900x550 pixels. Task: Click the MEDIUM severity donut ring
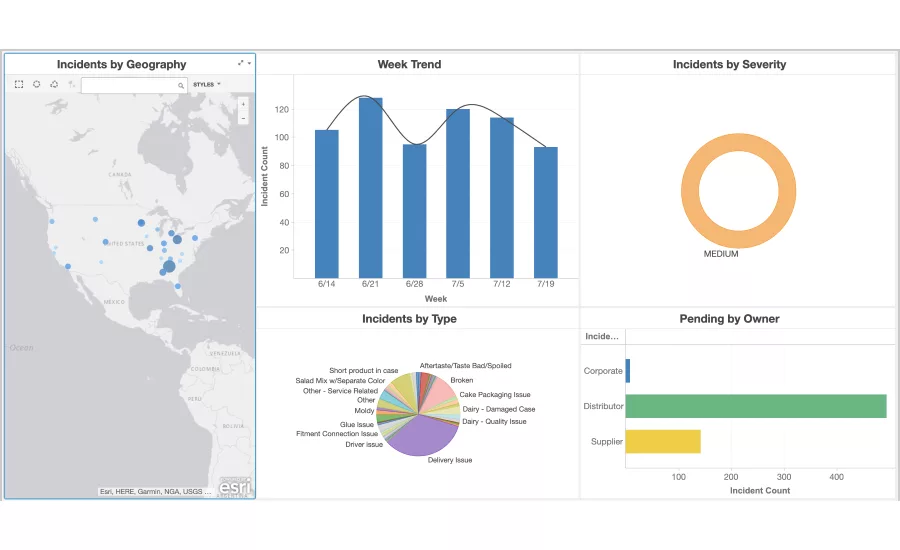(x=688, y=193)
